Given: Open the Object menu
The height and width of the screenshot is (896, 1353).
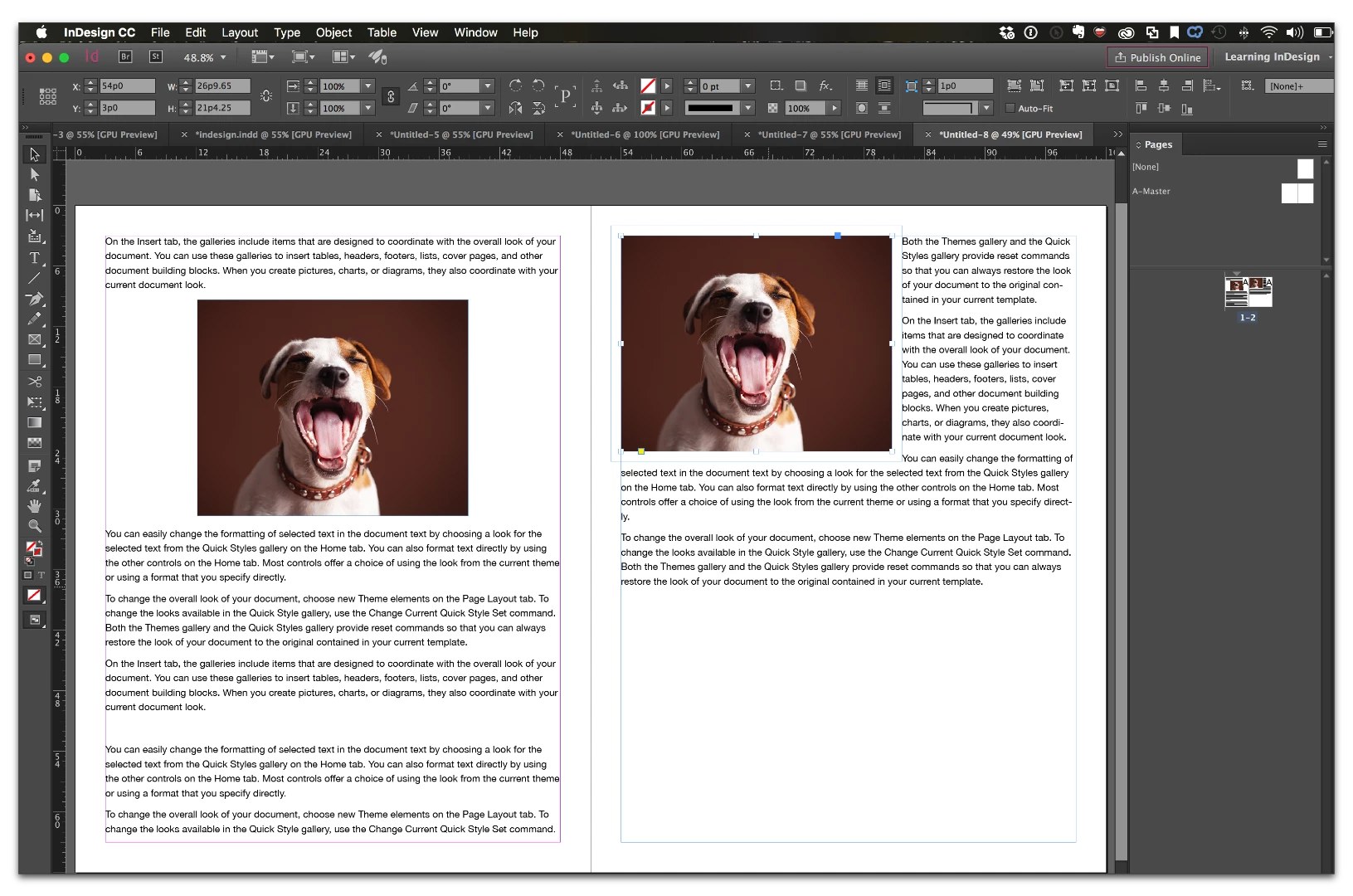Looking at the screenshot, I should [x=333, y=32].
